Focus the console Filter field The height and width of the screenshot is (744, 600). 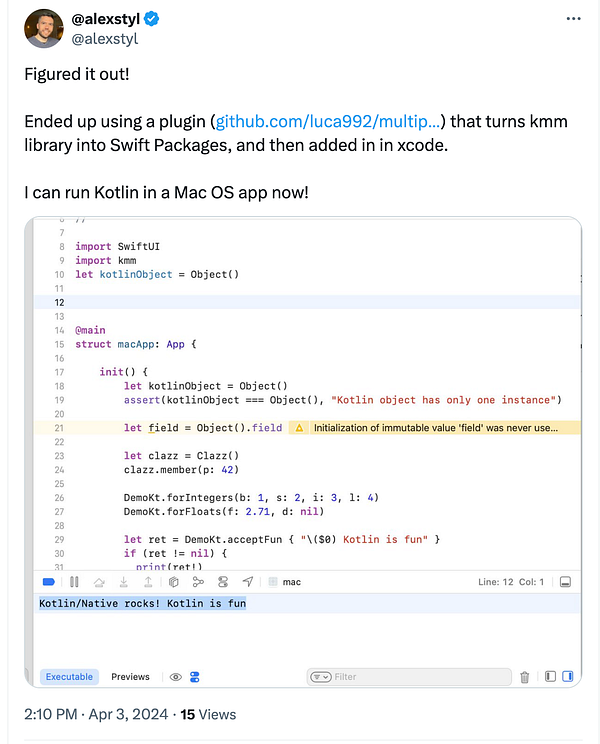(x=409, y=677)
